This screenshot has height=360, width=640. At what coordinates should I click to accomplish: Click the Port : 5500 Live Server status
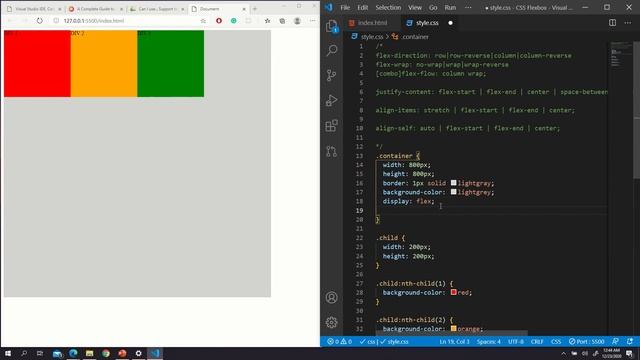[587, 342]
